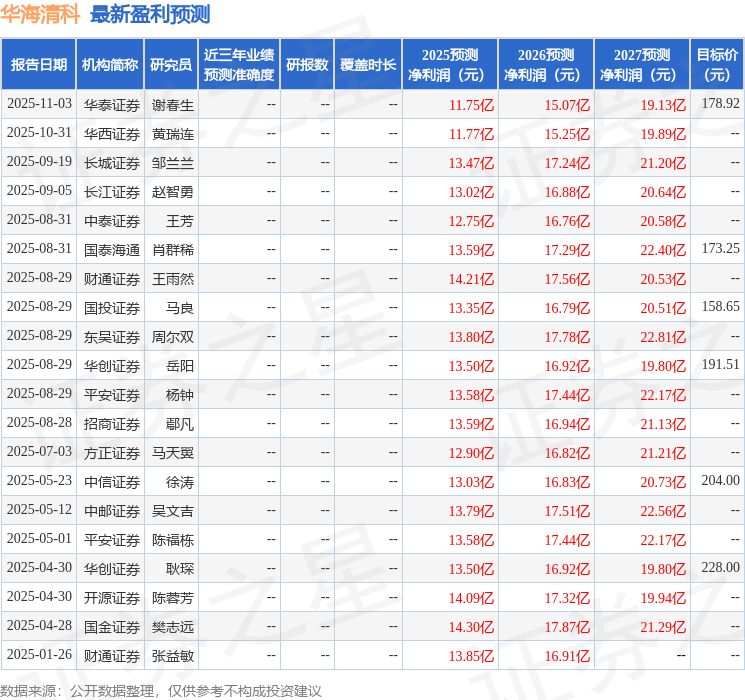This screenshot has width=745, height=700.
Task: Select the 2027预测净利润 column header
Action: click(641, 64)
